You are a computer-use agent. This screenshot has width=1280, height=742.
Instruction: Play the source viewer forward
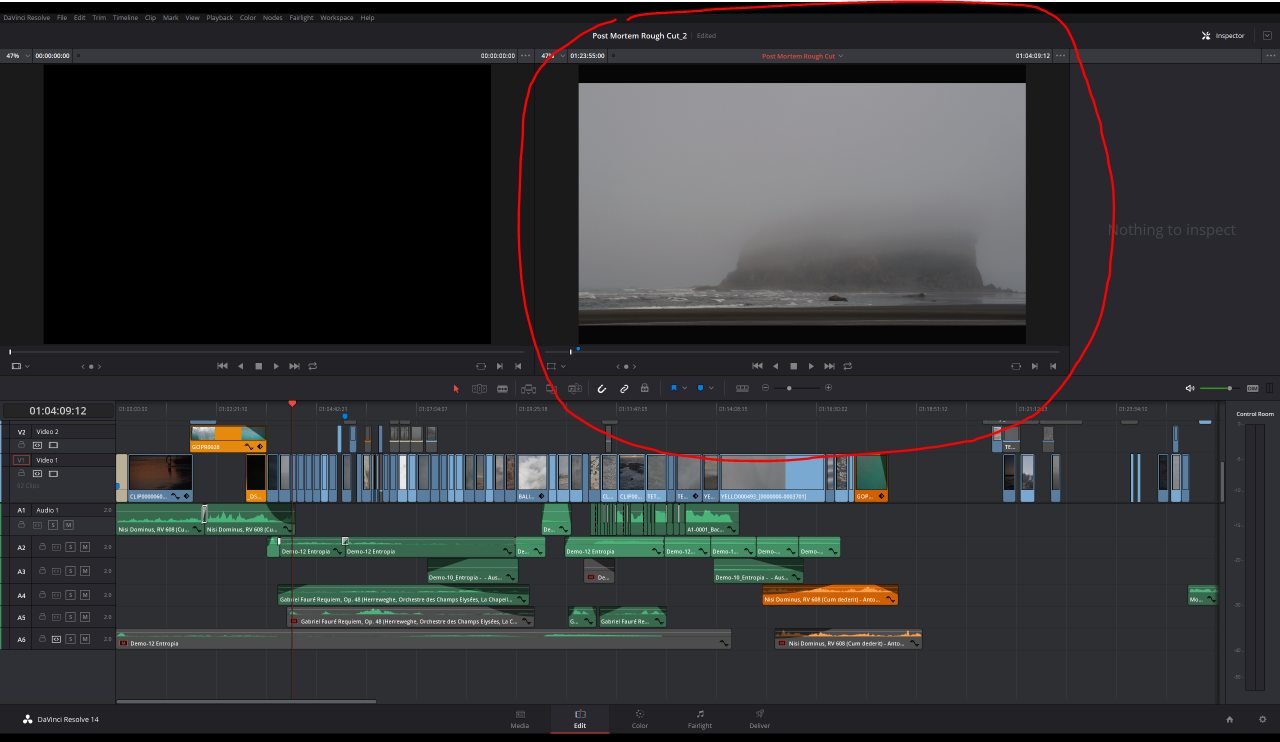click(276, 366)
